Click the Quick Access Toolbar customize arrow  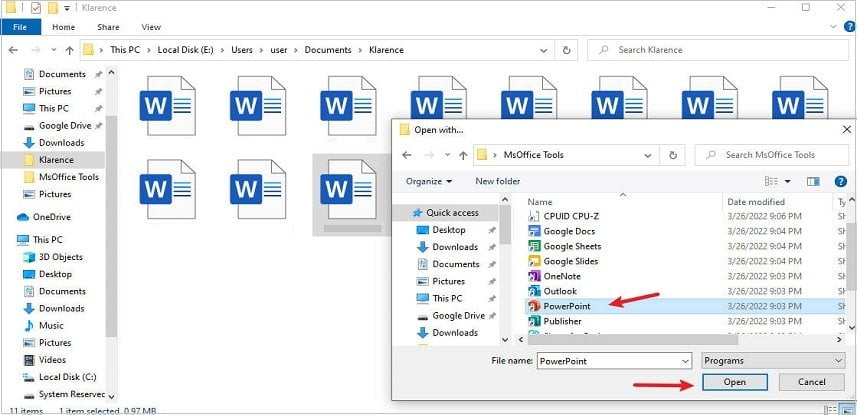pyautogui.click(x=67, y=8)
